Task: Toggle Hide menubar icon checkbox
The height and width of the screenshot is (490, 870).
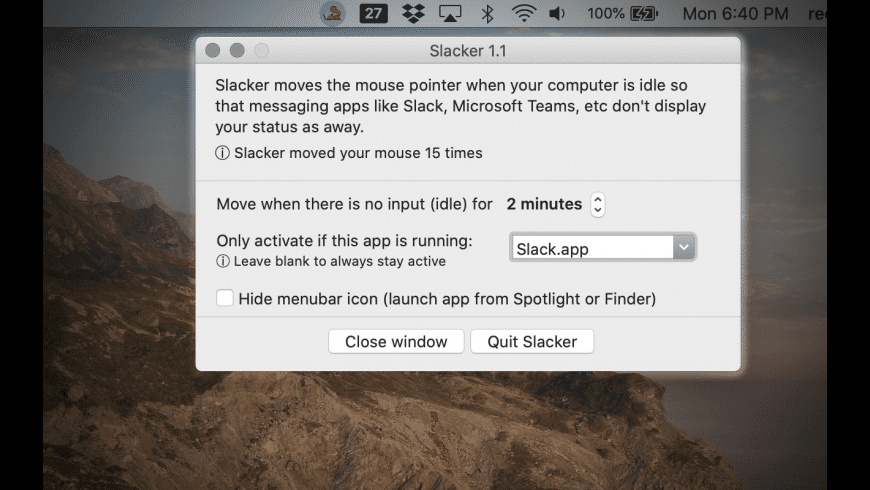Action: tap(225, 298)
